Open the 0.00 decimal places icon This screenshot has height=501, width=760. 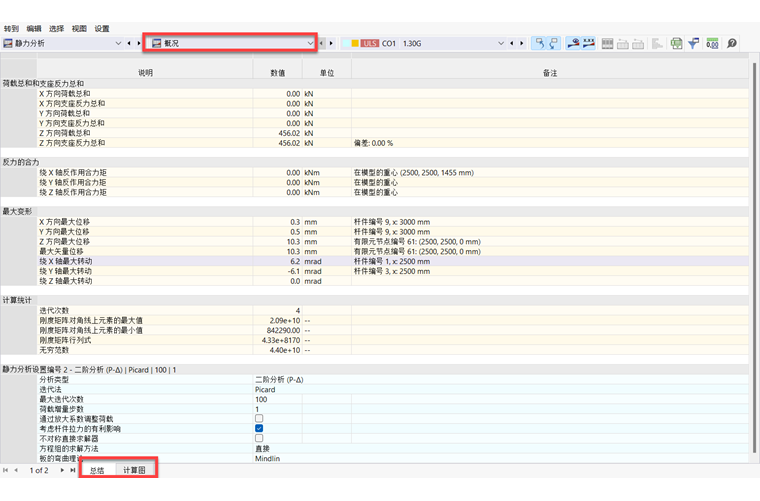pos(712,44)
